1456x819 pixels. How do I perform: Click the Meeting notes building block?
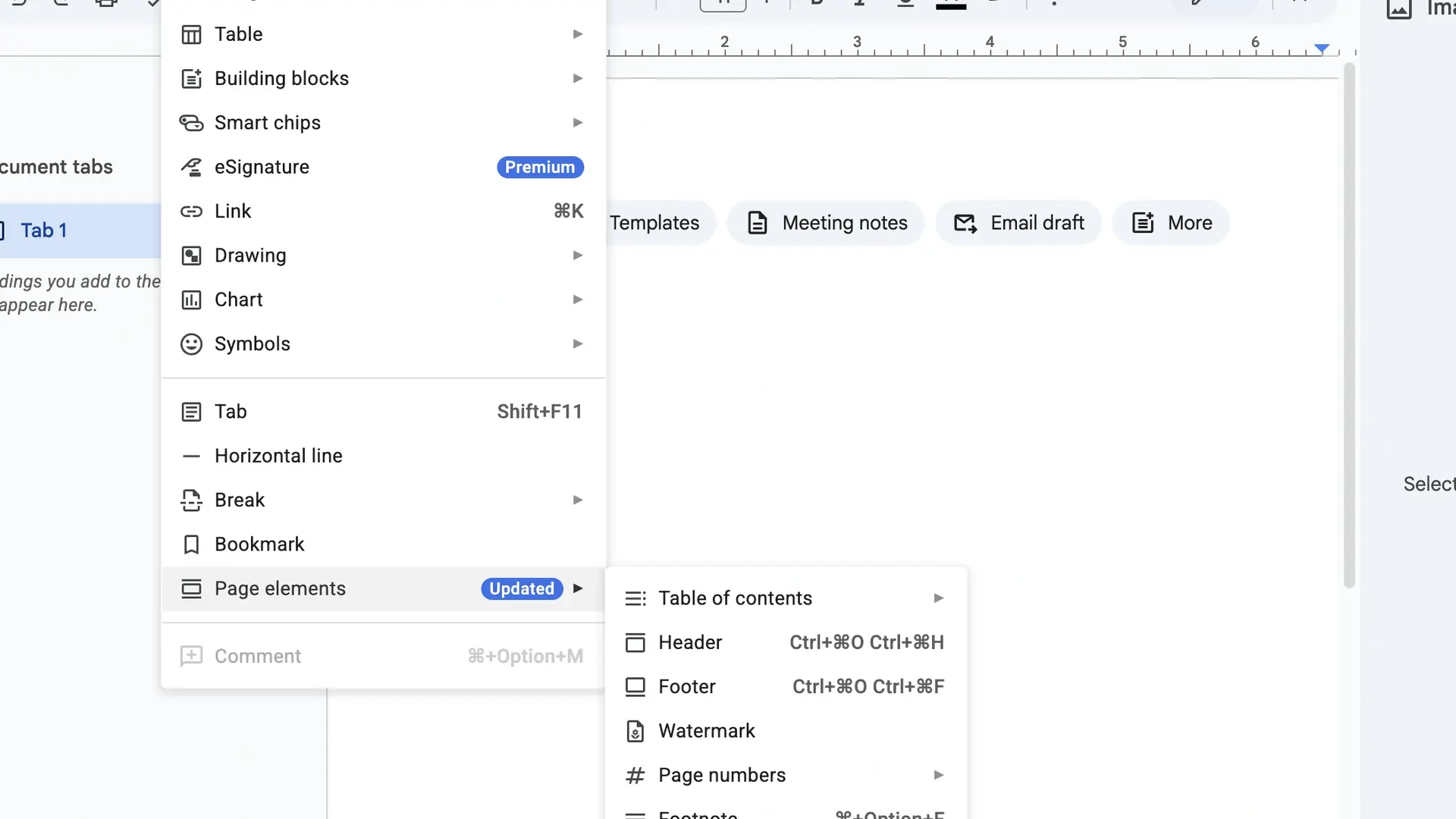(x=826, y=222)
